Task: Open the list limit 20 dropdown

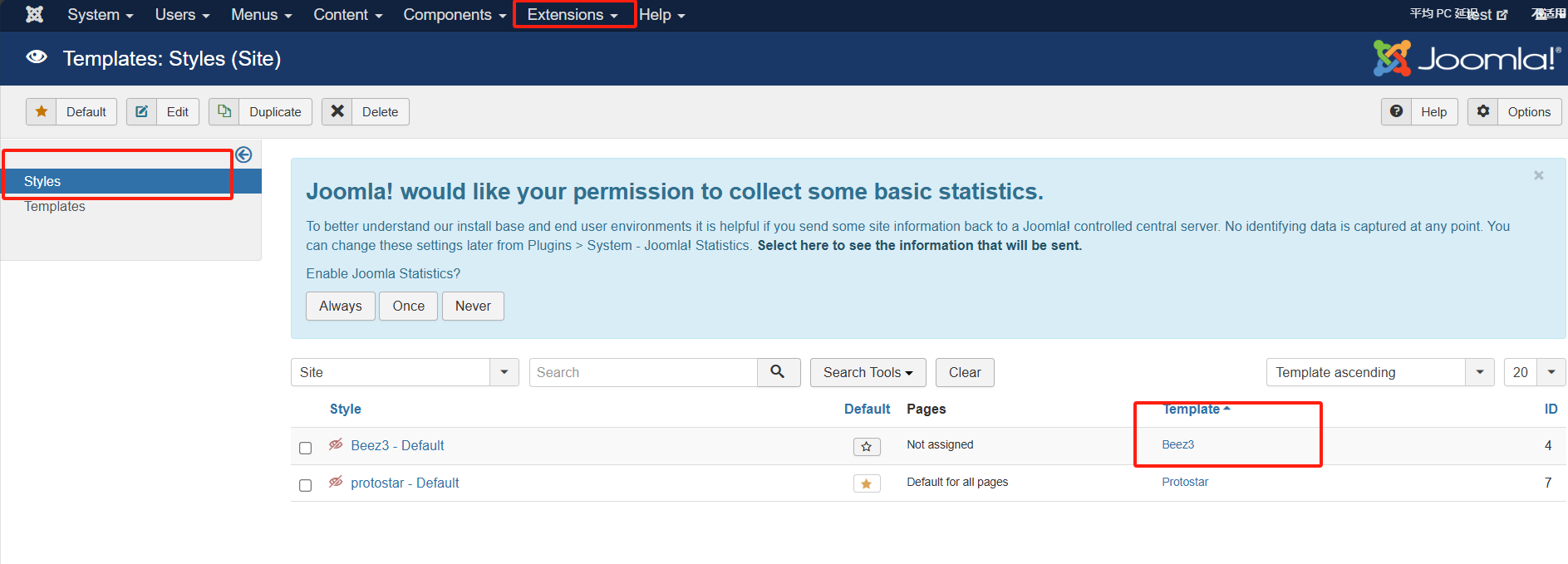Action: tap(1535, 372)
